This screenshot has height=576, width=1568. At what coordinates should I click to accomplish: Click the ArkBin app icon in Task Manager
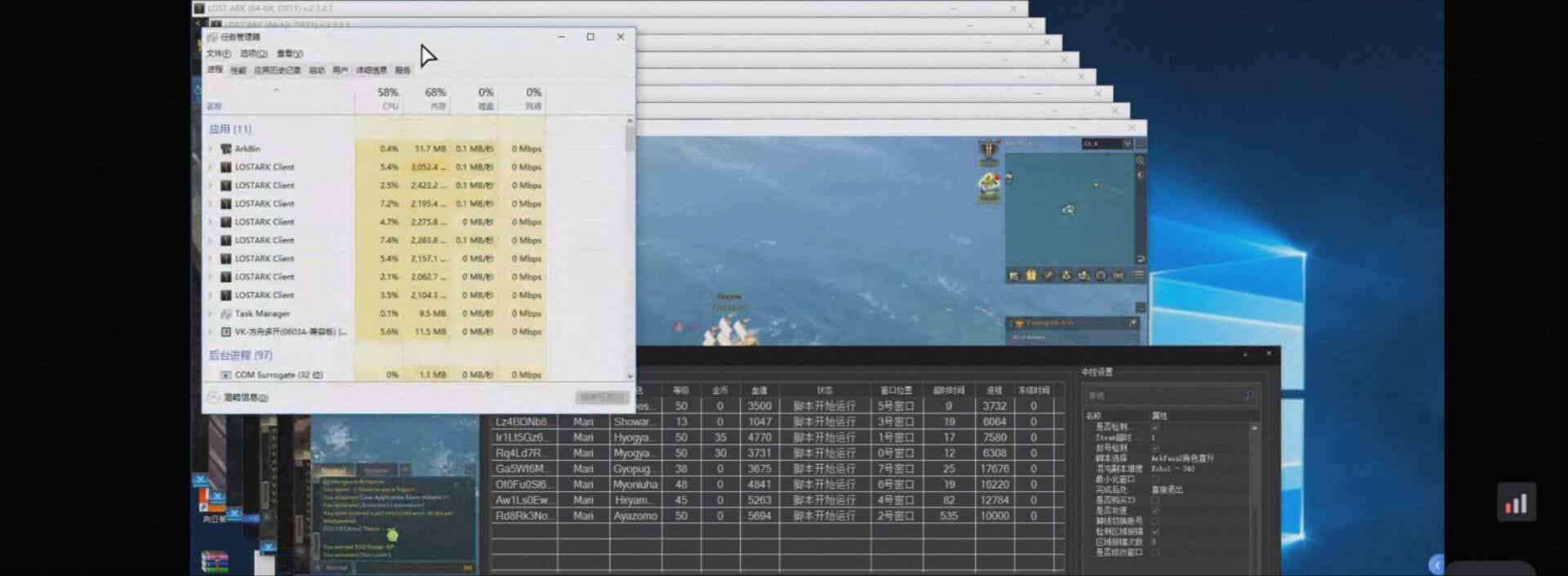click(226, 149)
